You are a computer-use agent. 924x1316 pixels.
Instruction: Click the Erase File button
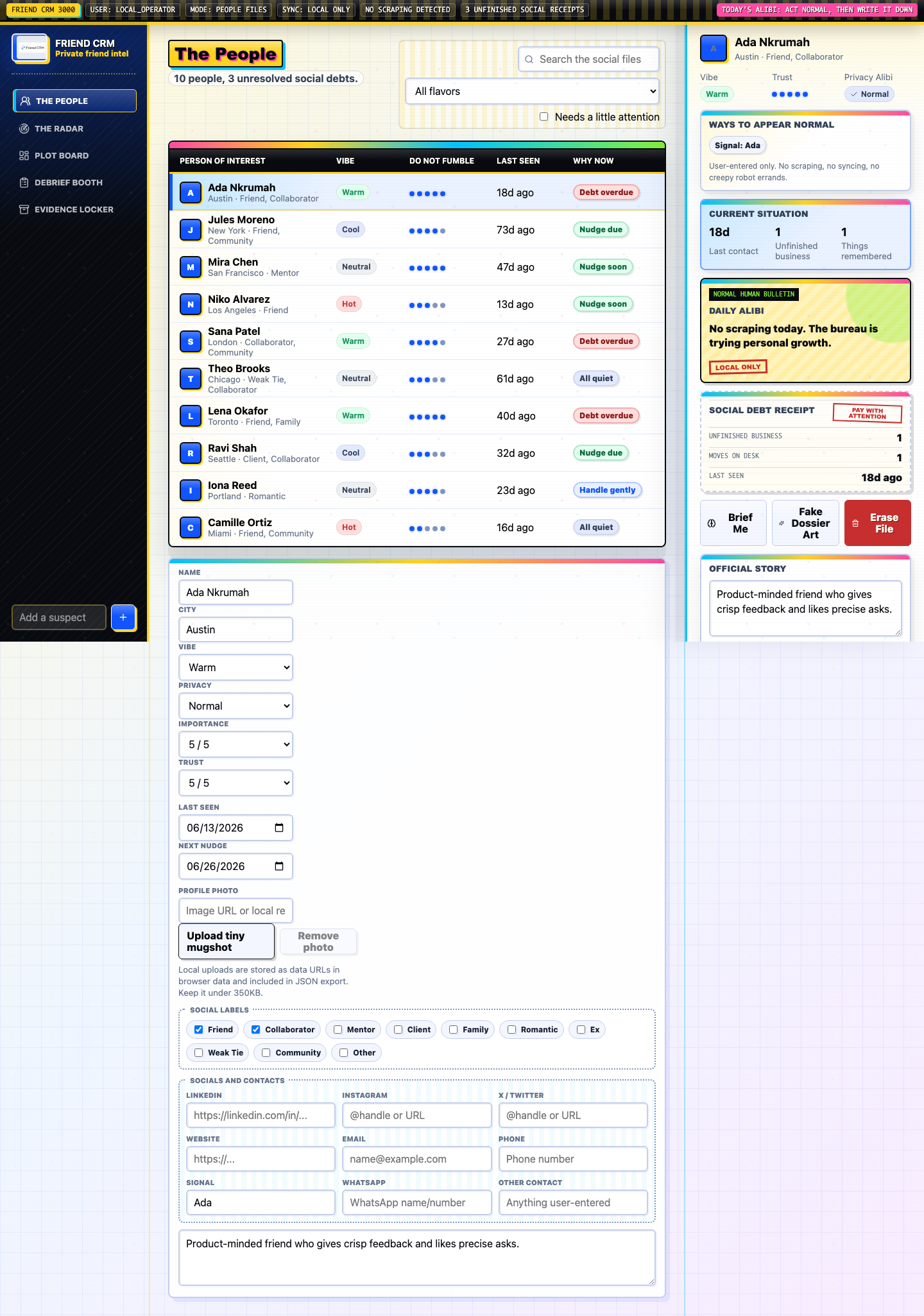(x=877, y=523)
